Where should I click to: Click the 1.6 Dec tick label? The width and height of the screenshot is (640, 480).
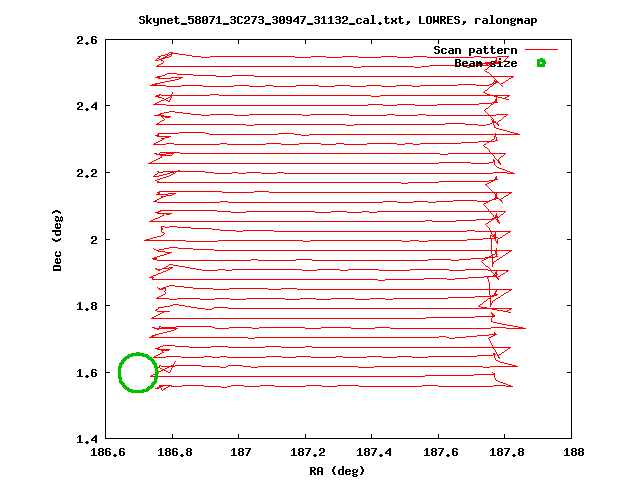click(87, 373)
